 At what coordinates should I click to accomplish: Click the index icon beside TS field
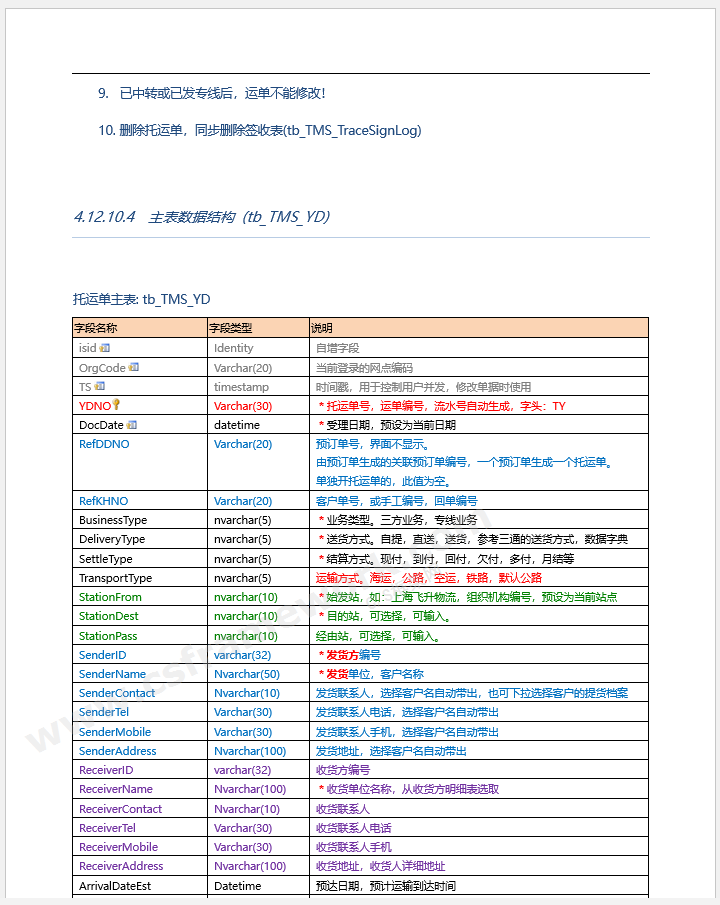pos(99,386)
